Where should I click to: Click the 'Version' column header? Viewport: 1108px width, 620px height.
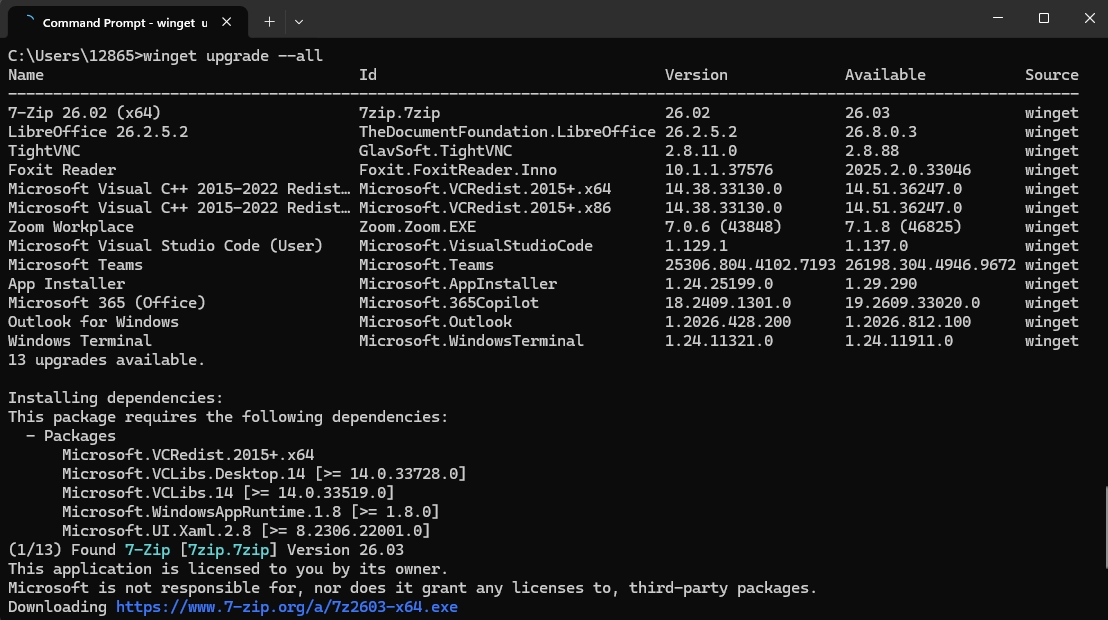pyautogui.click(x=696, y=75)
